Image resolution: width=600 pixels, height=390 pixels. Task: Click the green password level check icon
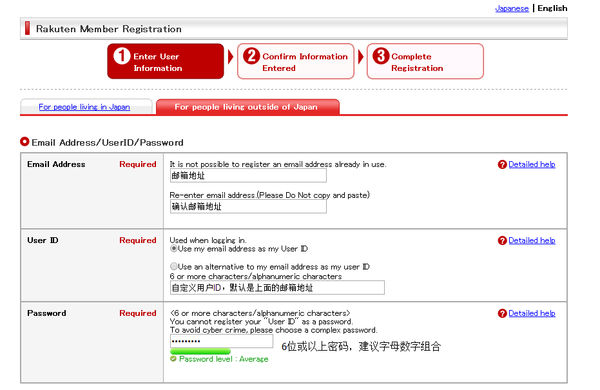pyautogui.click(x=173, y=359)
